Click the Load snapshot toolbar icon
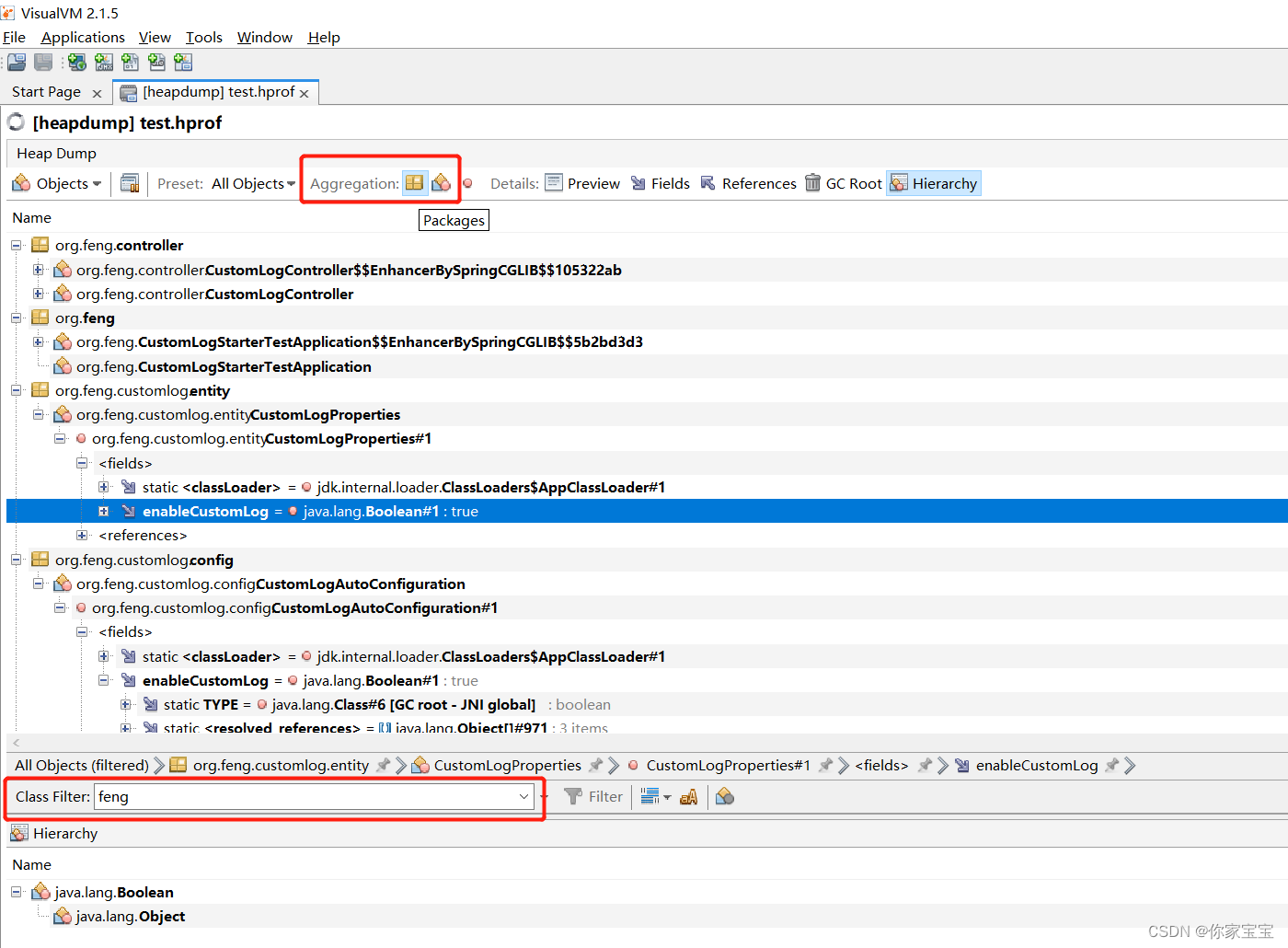The height and width of the screenshot is (948, 1288). pos(17,62)
